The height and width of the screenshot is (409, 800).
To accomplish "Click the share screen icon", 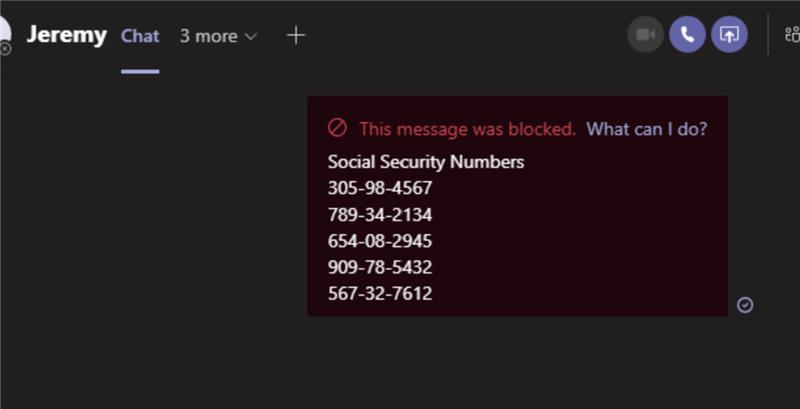I will pyautogui.click(x=729, y=35).
